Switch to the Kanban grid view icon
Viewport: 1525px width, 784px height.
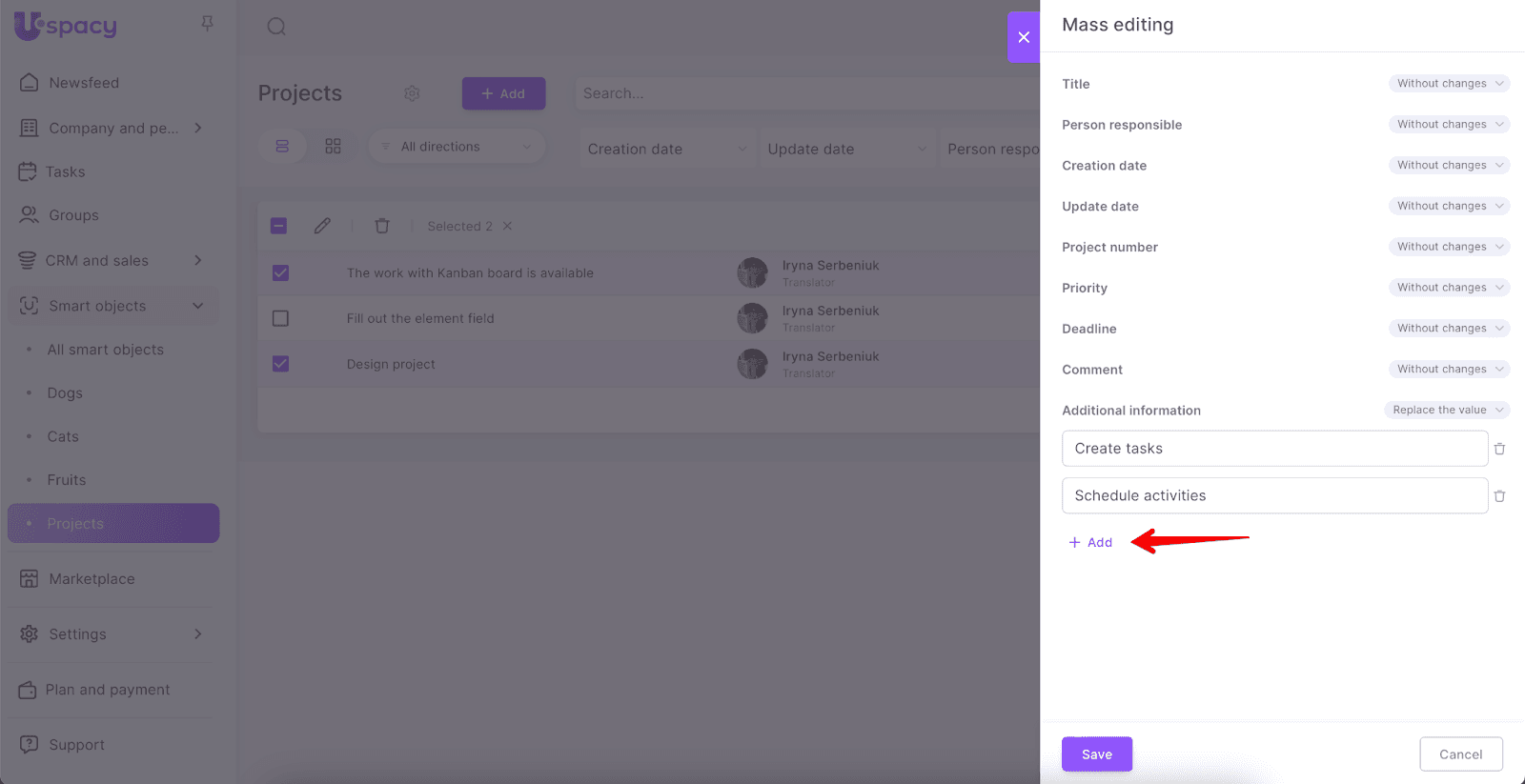(x=333, y=147)
